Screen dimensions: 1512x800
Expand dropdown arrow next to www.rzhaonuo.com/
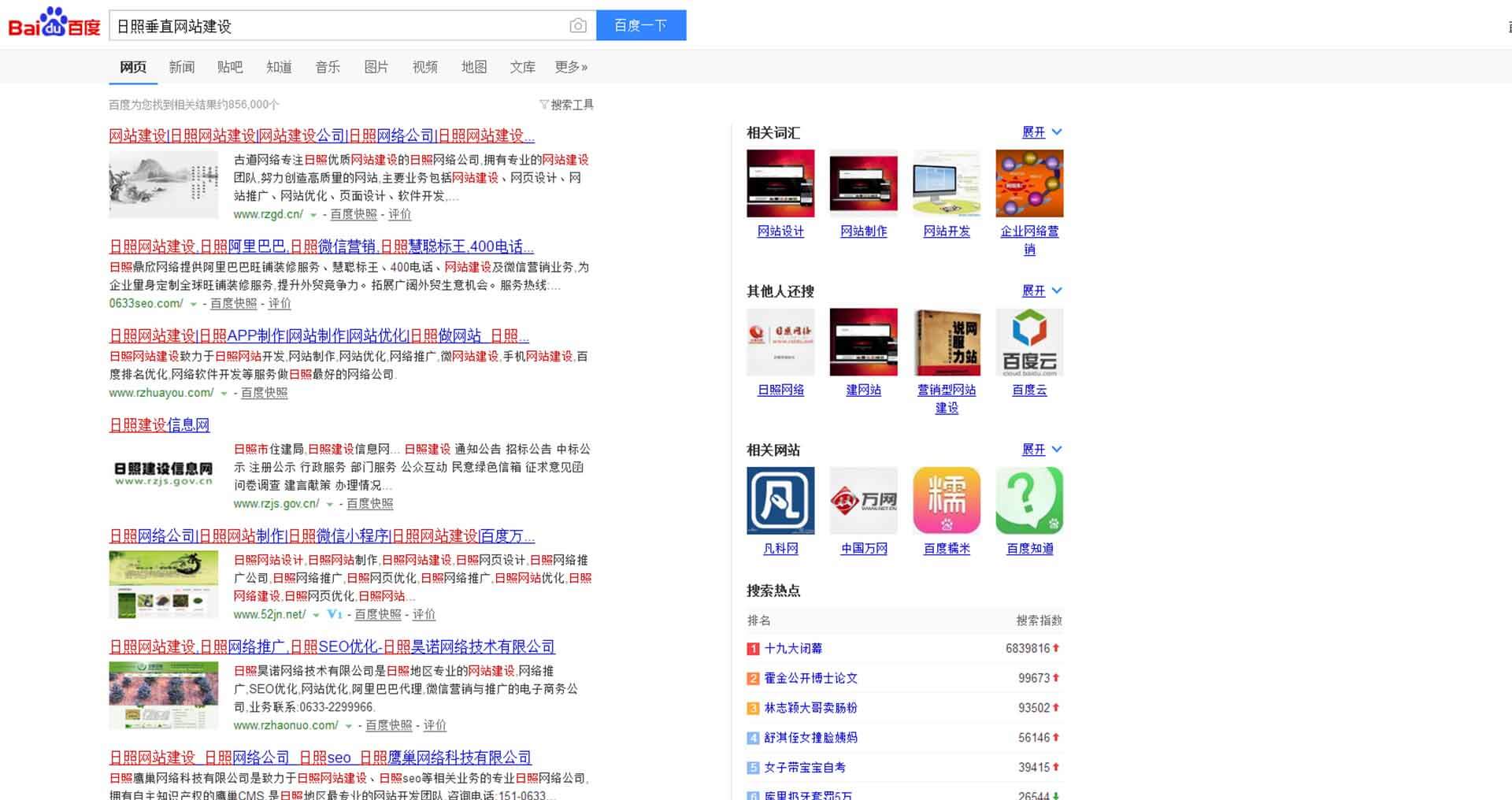pyautogui.click(x=348, y=726)
